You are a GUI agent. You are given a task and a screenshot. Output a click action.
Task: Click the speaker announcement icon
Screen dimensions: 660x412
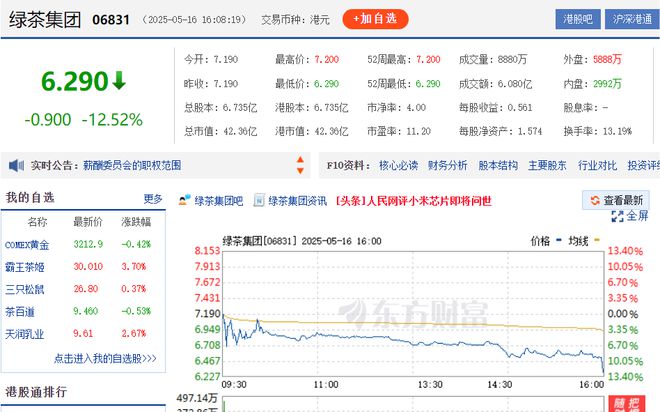click(17, 165)
